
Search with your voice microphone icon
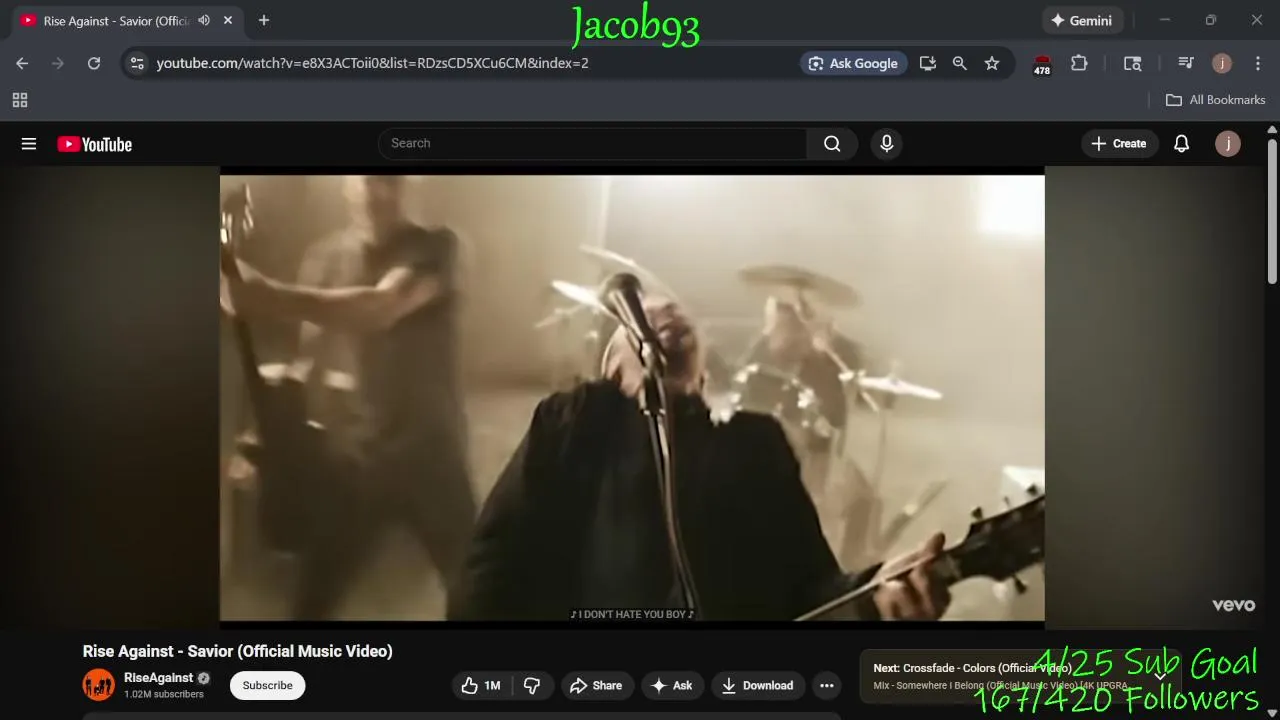pos(886,143)
